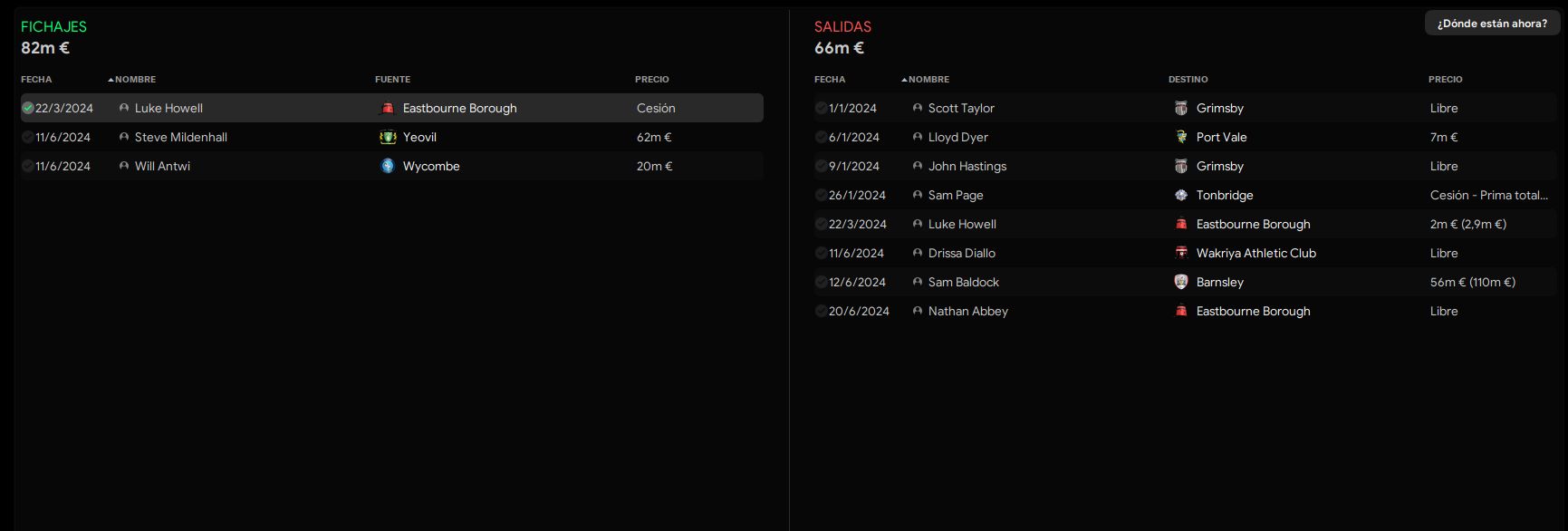Open Sam Baldock's player profile link
This screenshot has height=531, width=1568.
tap(963, 282)
